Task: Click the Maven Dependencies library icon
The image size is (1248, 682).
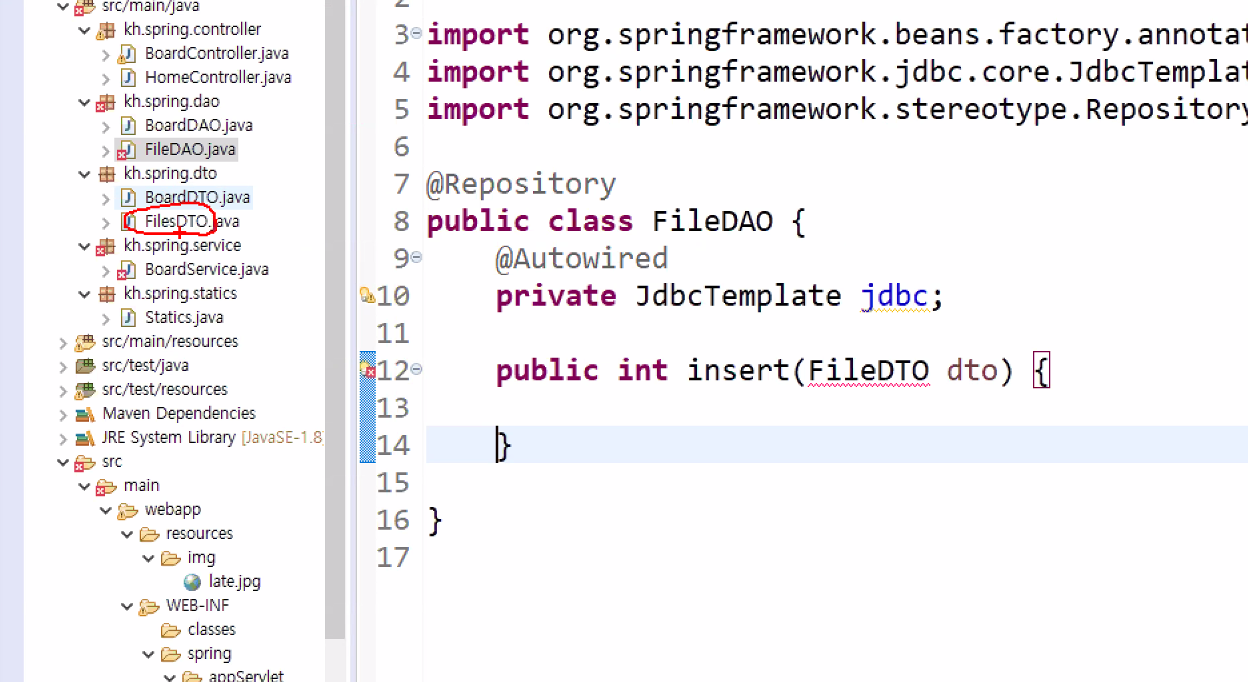Action: click(x=85, y=413)
